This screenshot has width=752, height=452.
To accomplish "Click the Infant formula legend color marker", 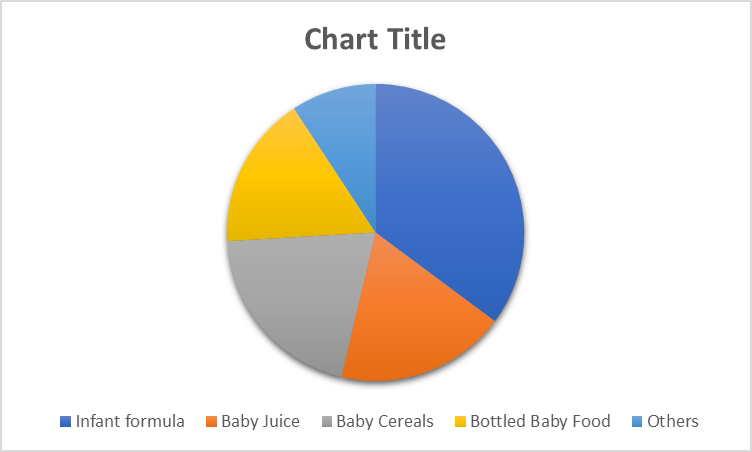I will tap(66, 422).
